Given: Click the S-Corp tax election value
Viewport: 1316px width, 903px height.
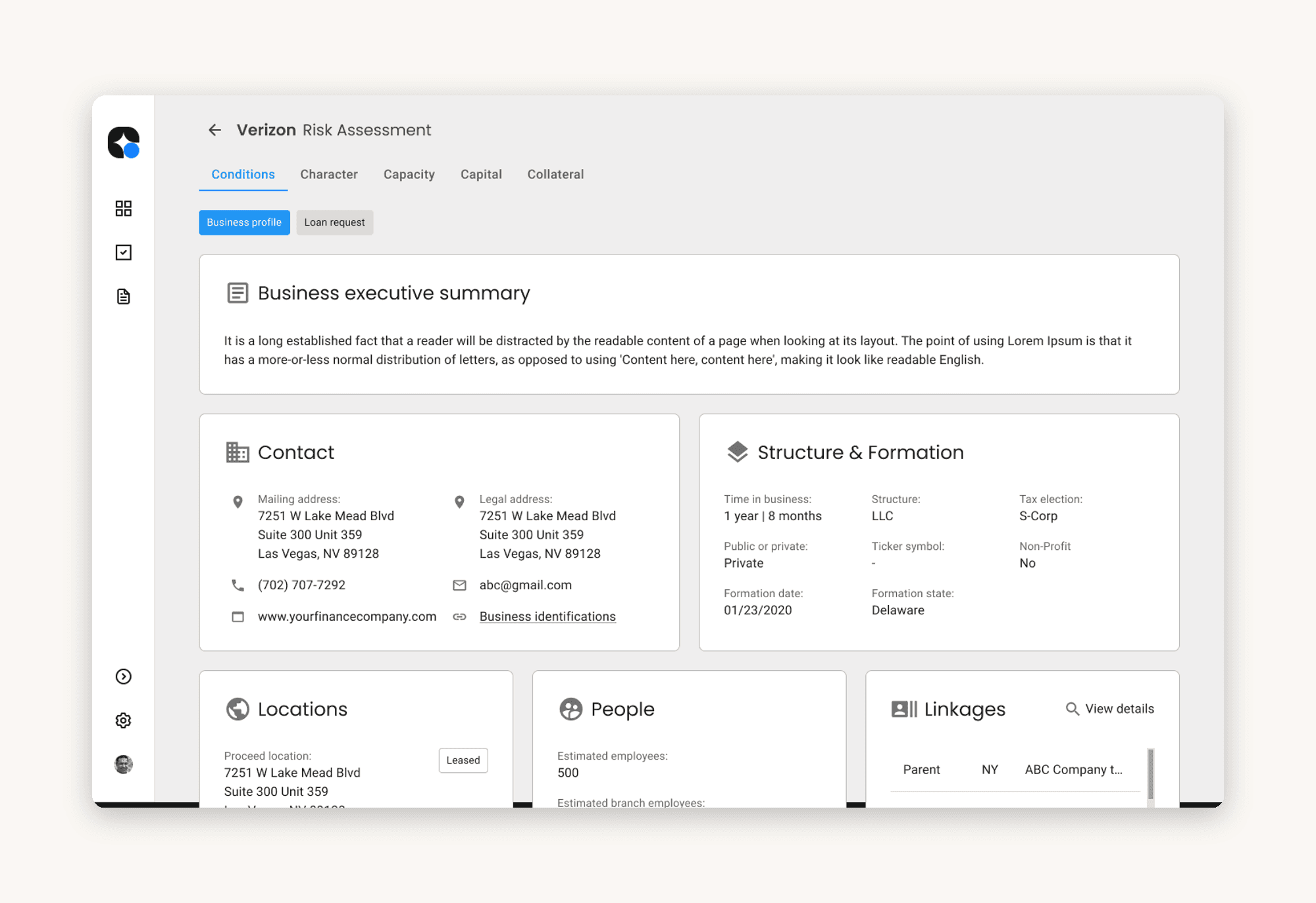Looking at the screenshot, I should coord(1038,516).
